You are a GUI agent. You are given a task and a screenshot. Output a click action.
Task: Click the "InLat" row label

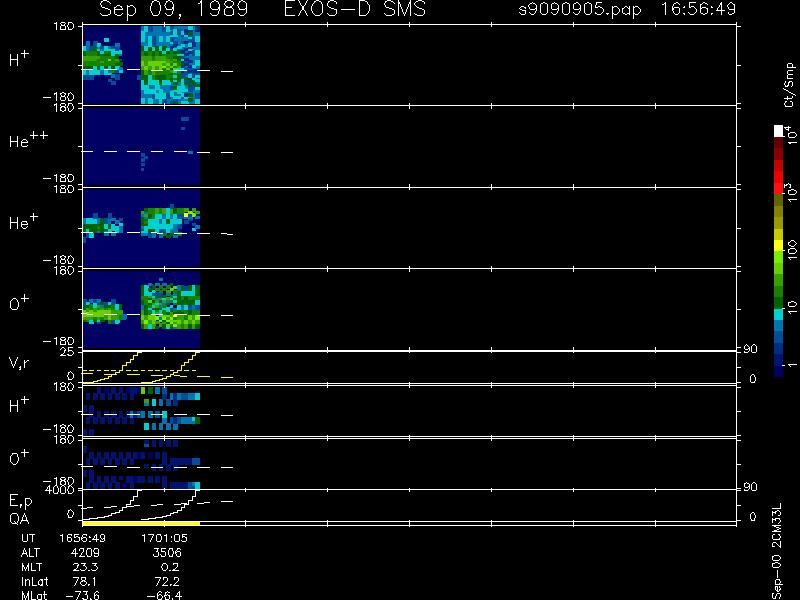tap(35, 582)
